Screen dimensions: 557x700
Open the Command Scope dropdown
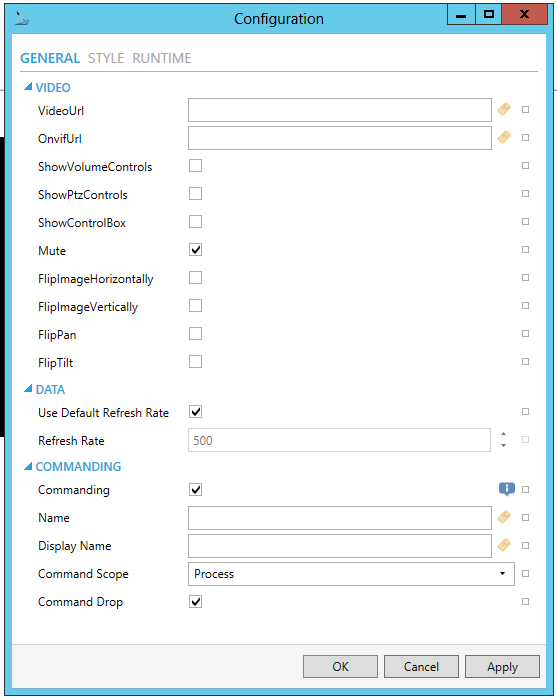point(351,574)
